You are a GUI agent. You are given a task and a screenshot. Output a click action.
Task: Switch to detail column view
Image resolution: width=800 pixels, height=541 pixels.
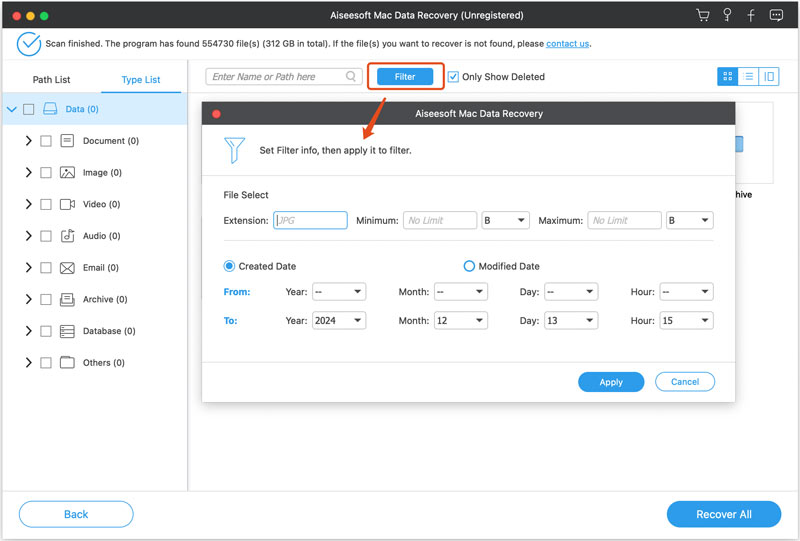click(x=769, y=76)
